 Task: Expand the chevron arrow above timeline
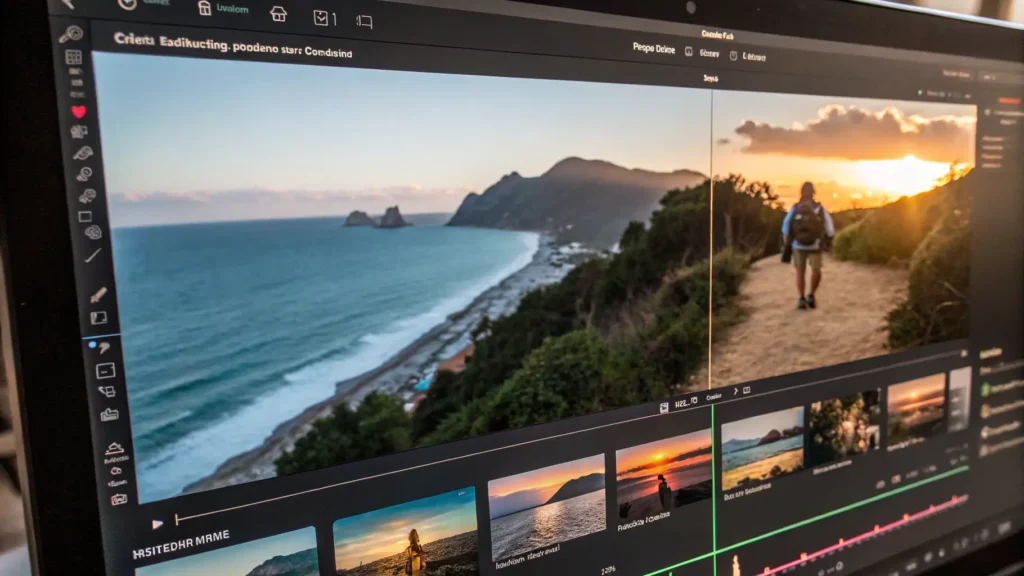(x=735, y=391)
